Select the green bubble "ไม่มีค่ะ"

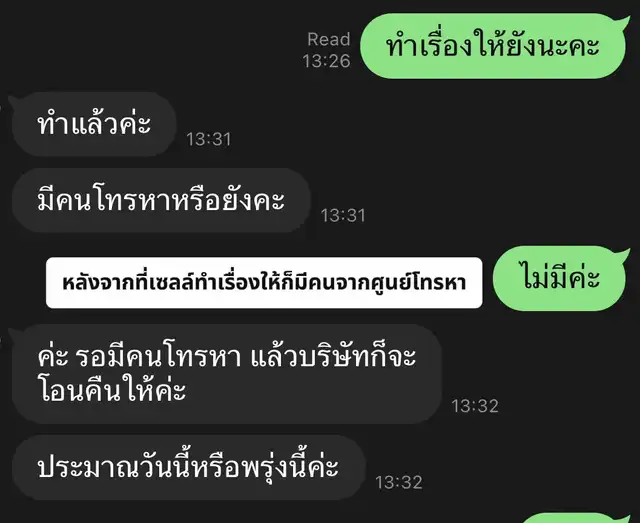pos(559,278)
